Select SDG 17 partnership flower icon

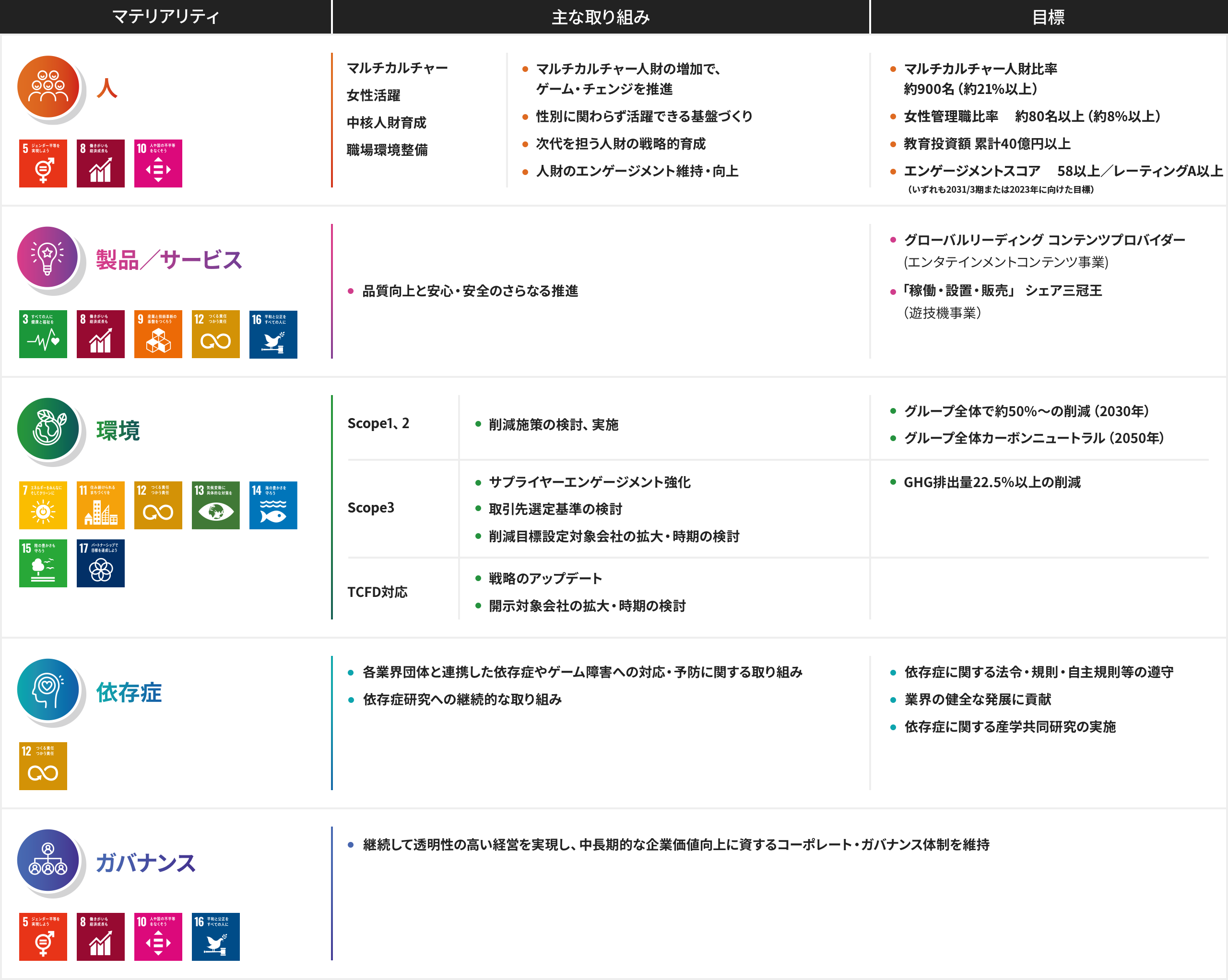point(101,563)
